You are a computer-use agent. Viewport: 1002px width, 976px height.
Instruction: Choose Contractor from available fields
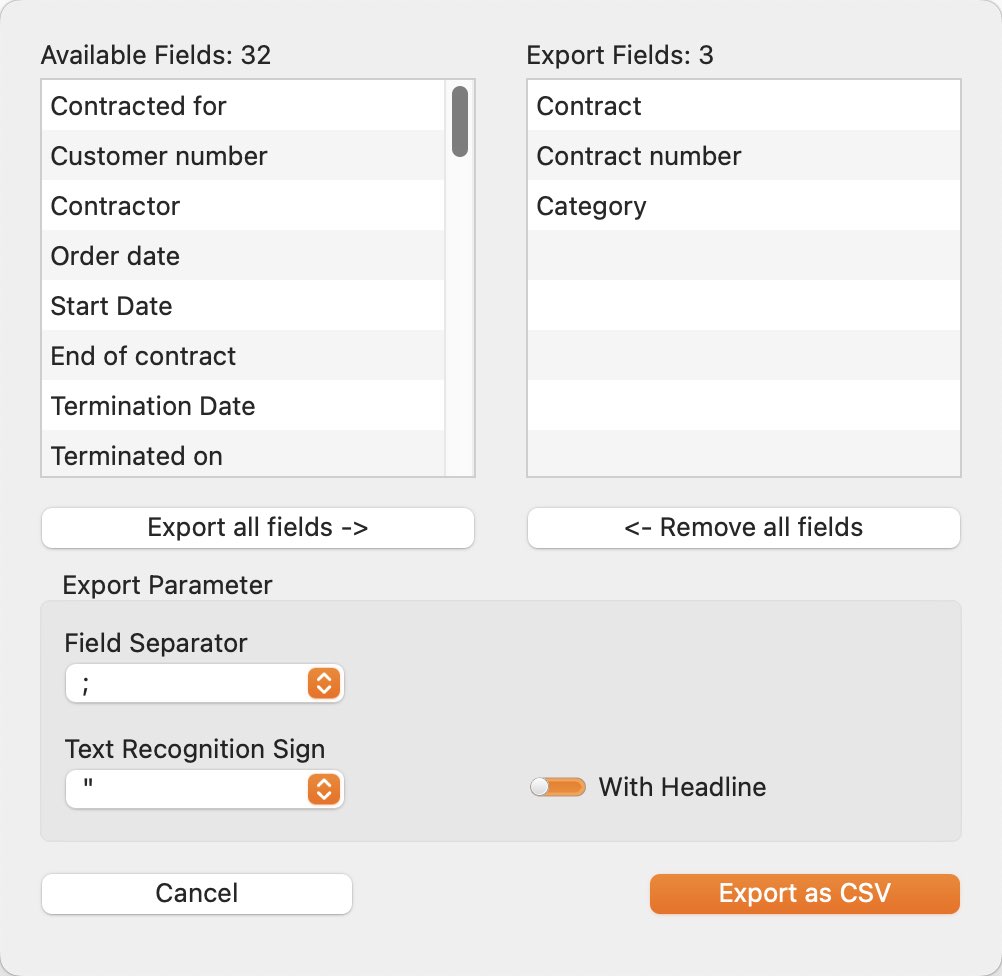(243, 205)
